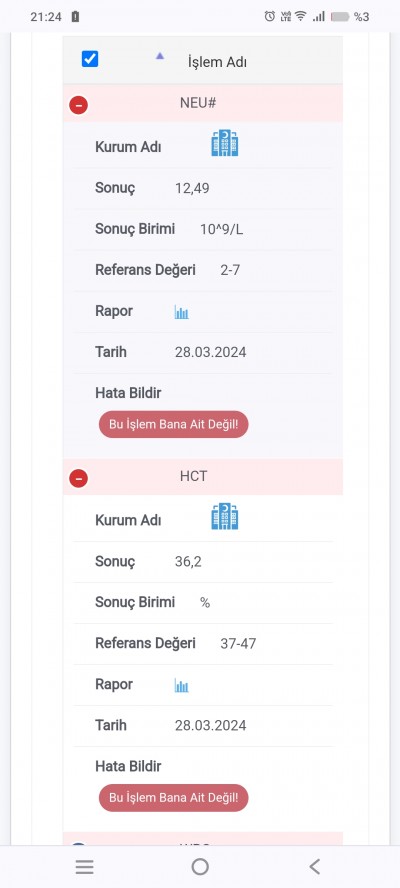
Task: Tap the NEU# result value 12,49
Action: pos(192,189)
